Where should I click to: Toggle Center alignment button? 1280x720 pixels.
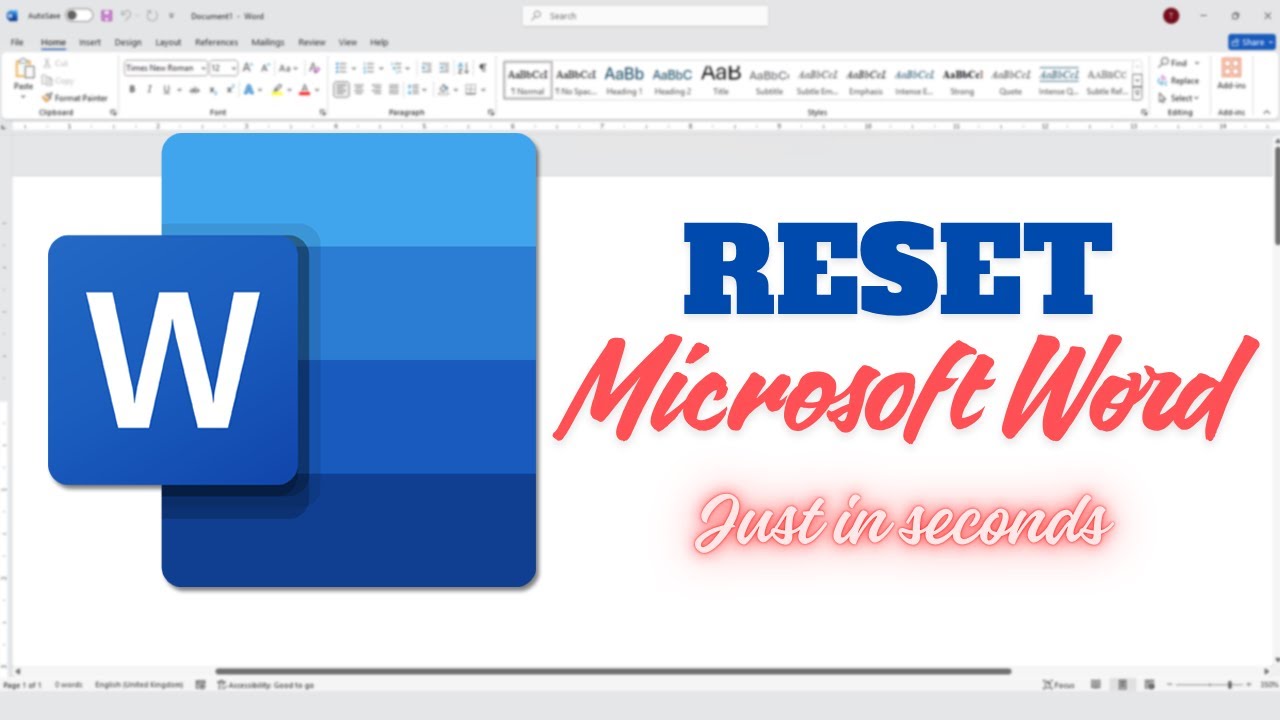[361, 90]
